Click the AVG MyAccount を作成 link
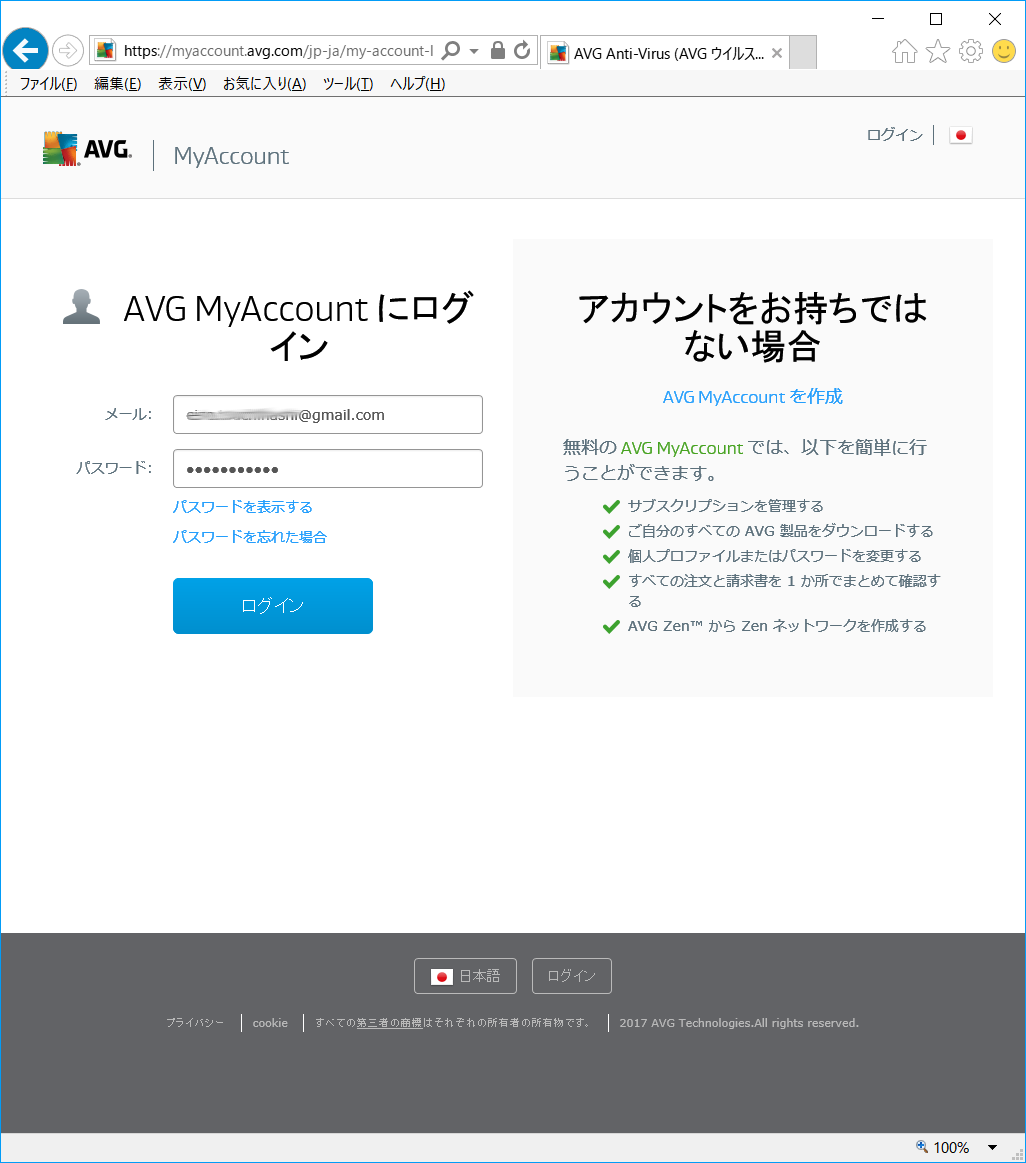 [752, 397]
